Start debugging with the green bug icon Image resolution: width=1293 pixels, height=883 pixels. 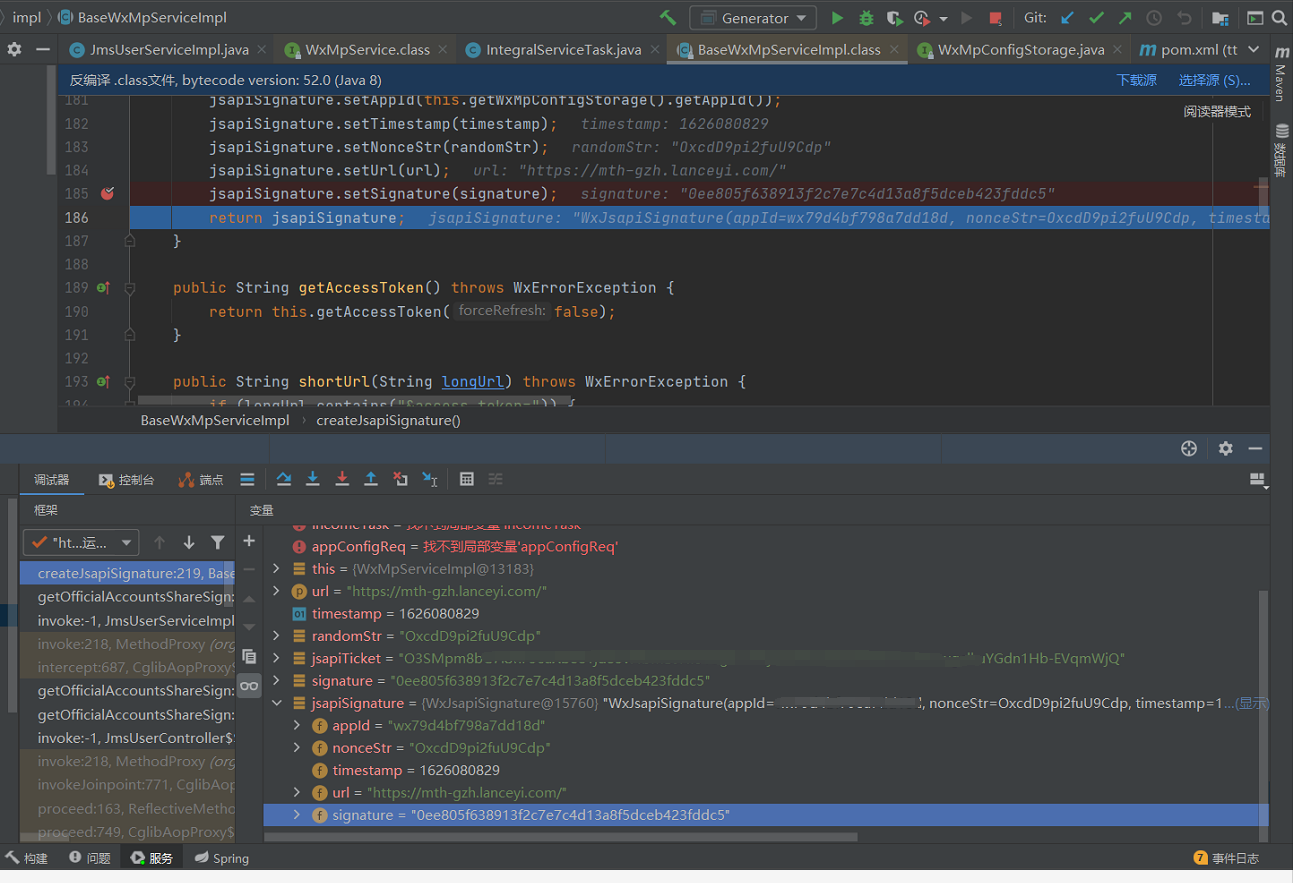(866, 18)
